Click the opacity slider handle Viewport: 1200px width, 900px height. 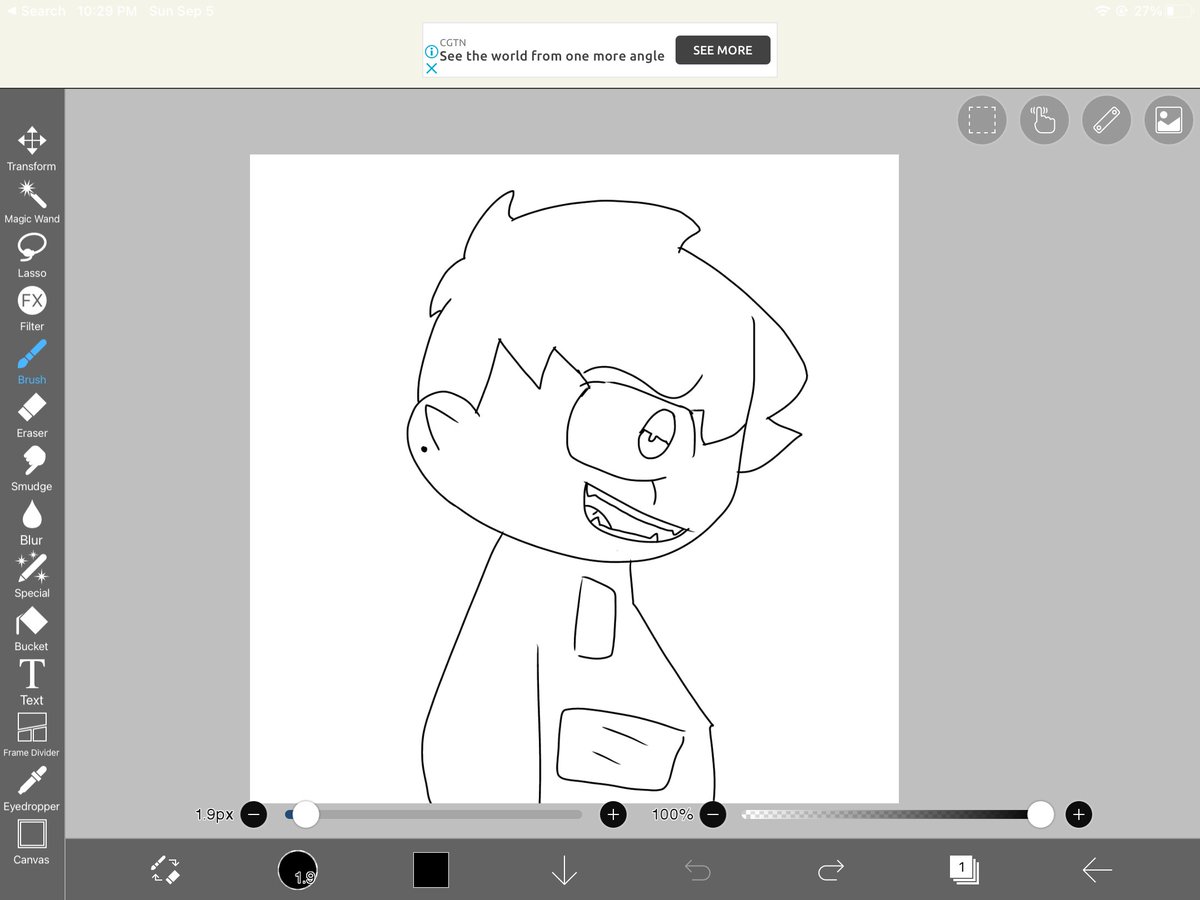(1041, 814)
